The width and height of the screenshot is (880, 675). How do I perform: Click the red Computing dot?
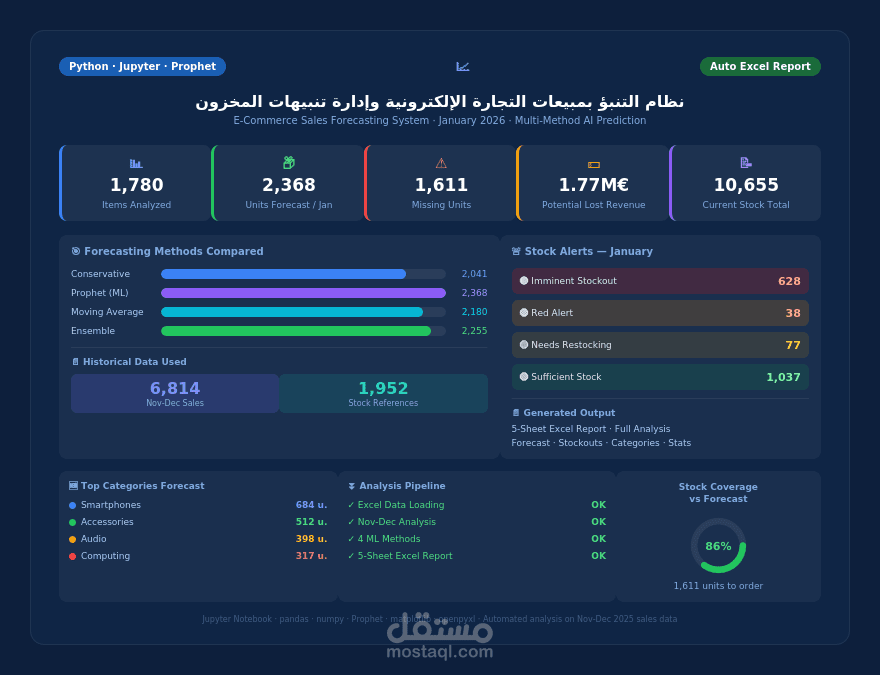[x=72, y=557]
